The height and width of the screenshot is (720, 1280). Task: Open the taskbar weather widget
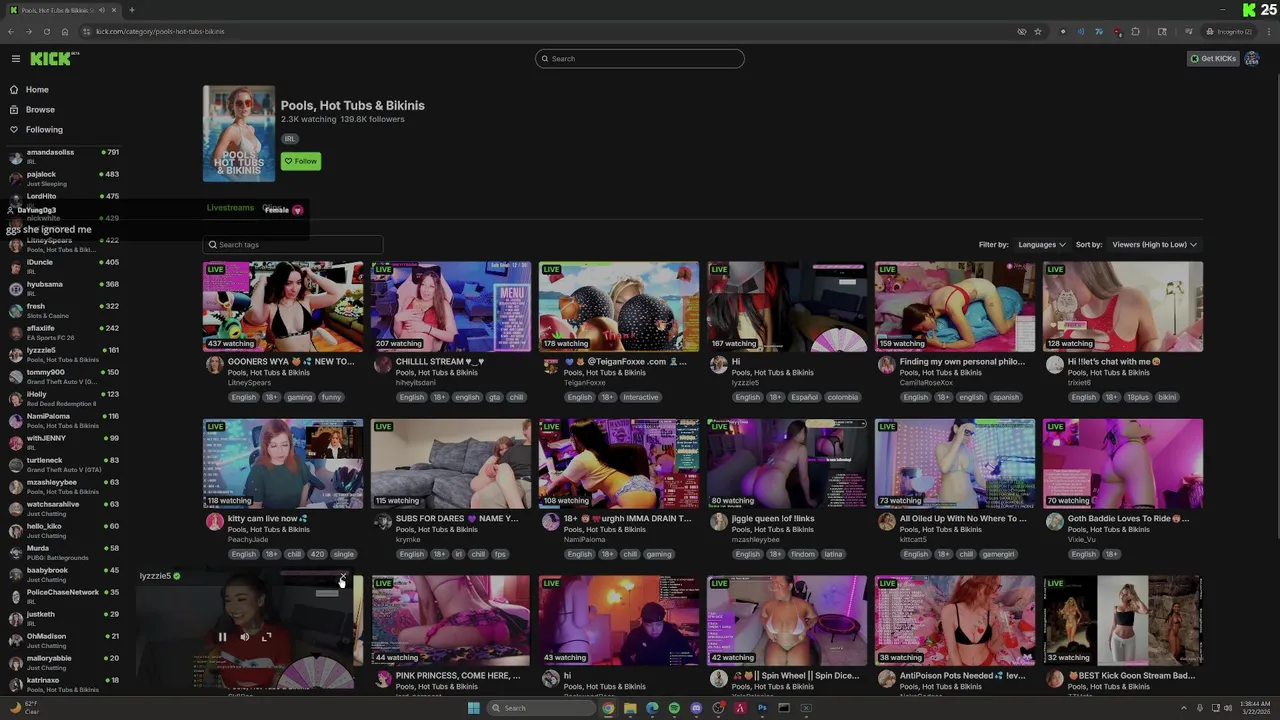(25, 707)
